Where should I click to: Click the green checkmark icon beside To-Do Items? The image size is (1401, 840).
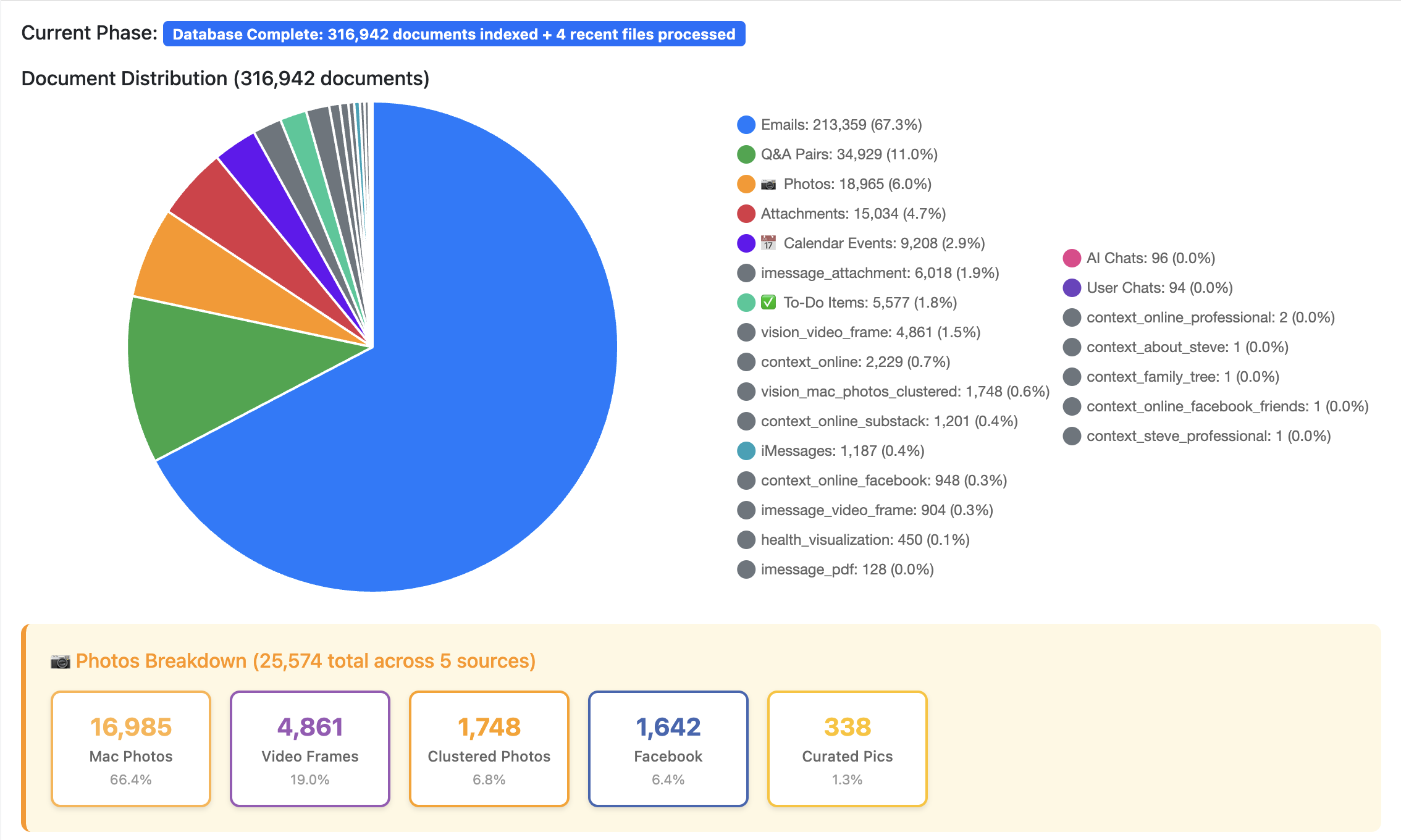pyautogui.click(x=768, y=303)
